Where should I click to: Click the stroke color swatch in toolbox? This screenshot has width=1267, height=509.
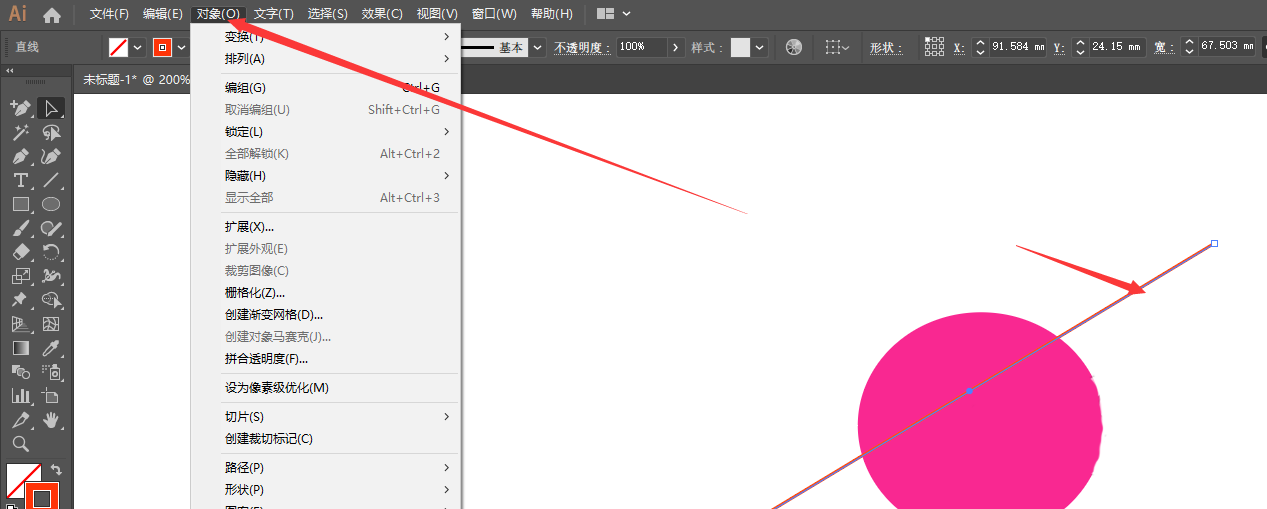point(42,497)
